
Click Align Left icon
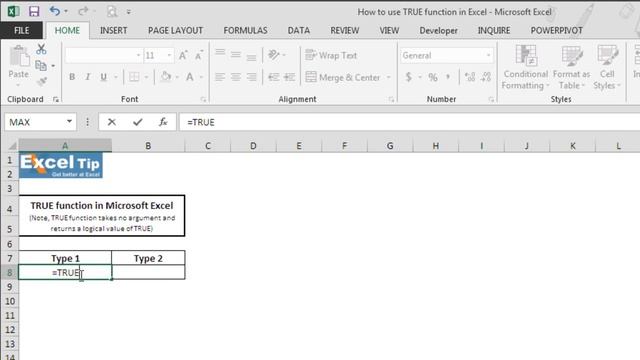(x=220, y=77)
